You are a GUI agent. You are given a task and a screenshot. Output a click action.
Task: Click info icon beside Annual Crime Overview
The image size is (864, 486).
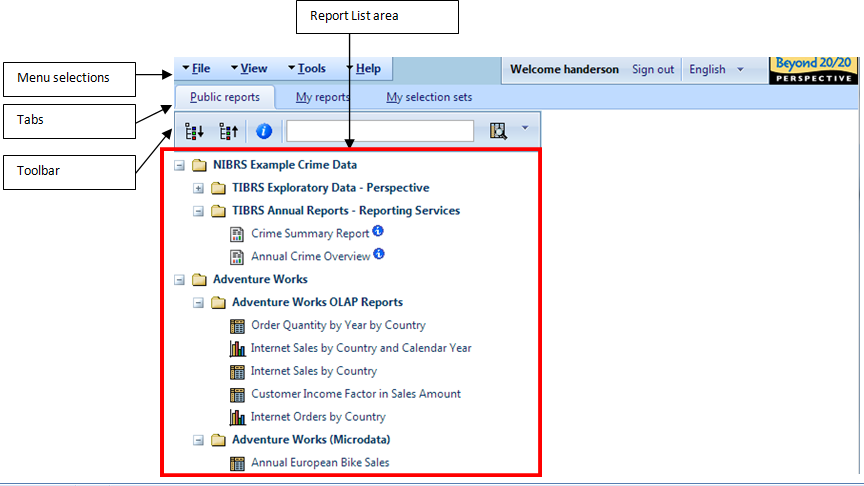coord(379,254)
